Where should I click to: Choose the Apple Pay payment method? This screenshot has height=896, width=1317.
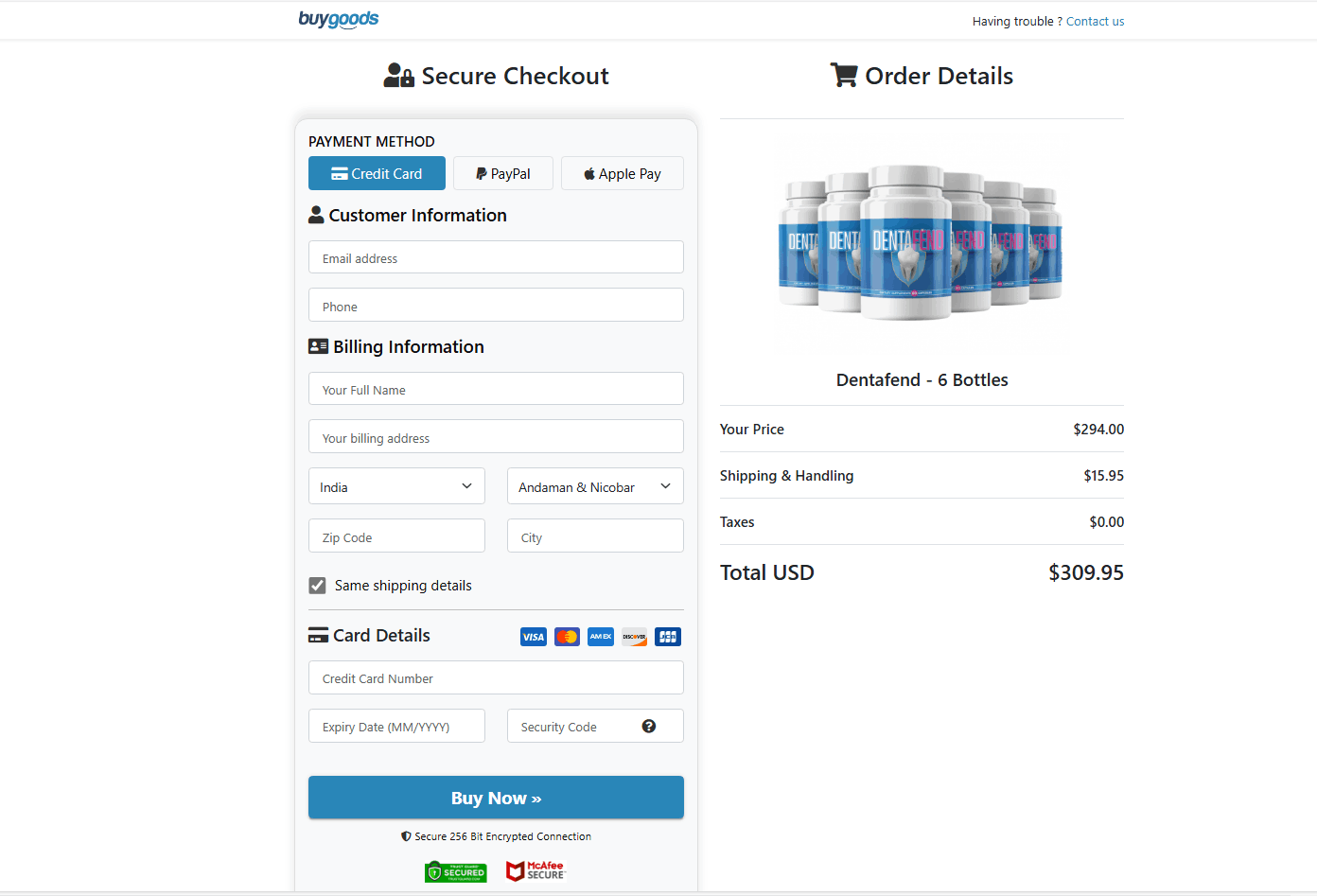(x=622, y=173)
